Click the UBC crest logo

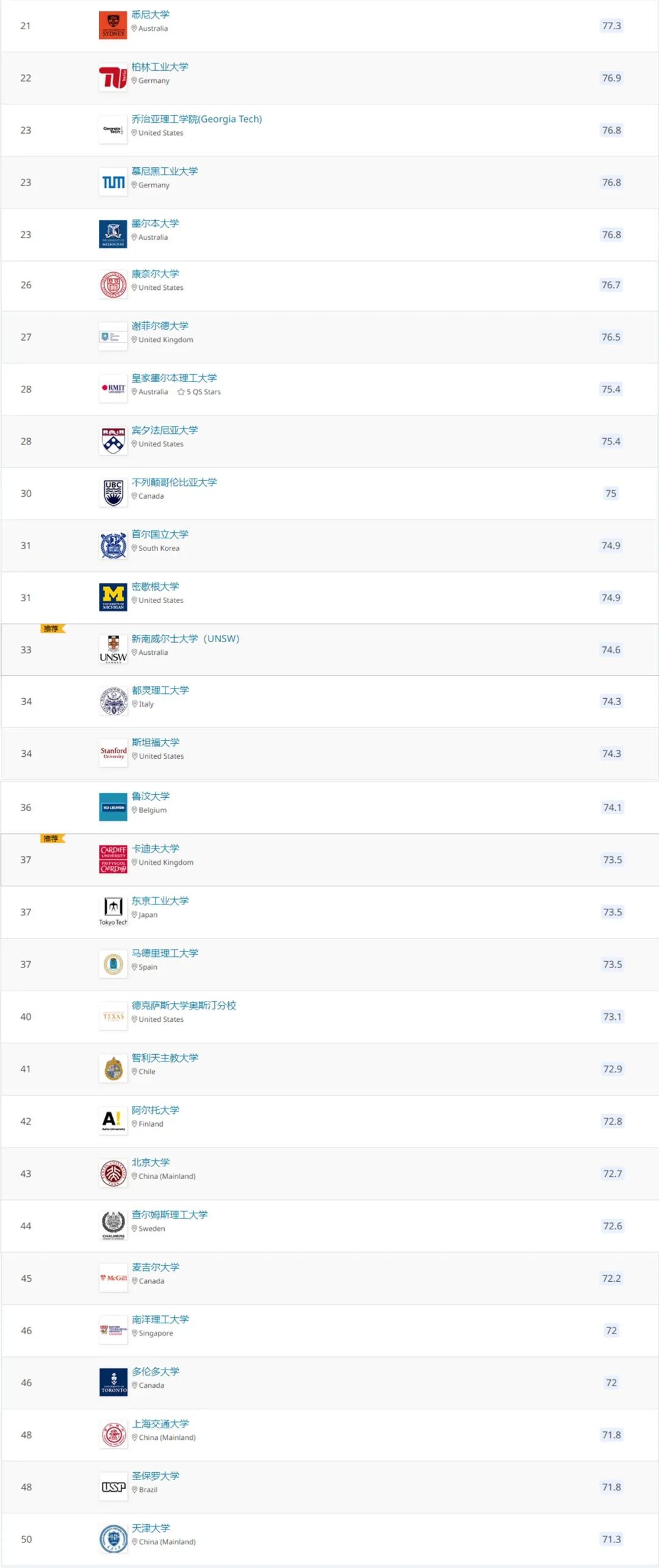[x=113, y=493]
